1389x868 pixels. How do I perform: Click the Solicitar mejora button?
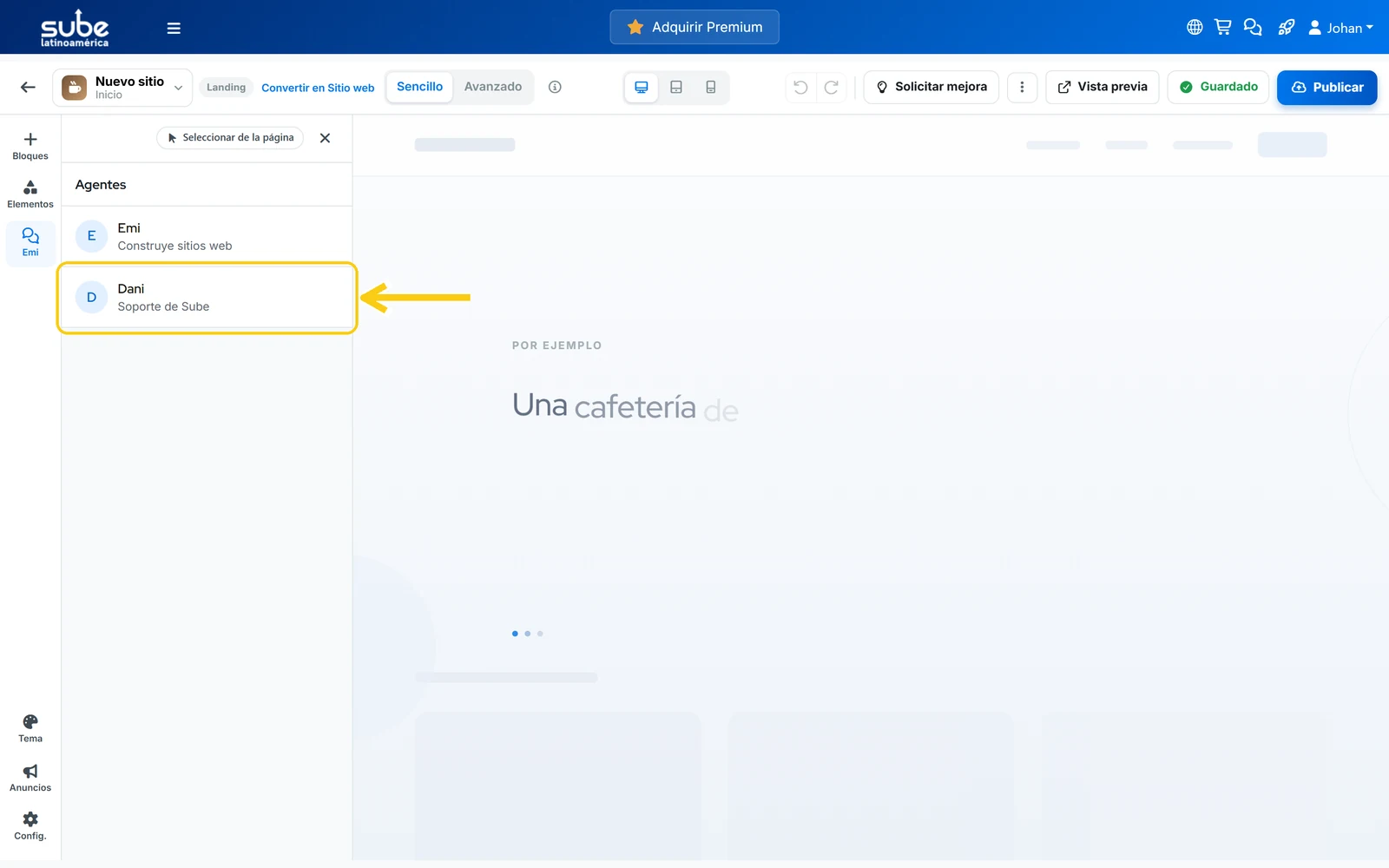click(x=931, y=87)
